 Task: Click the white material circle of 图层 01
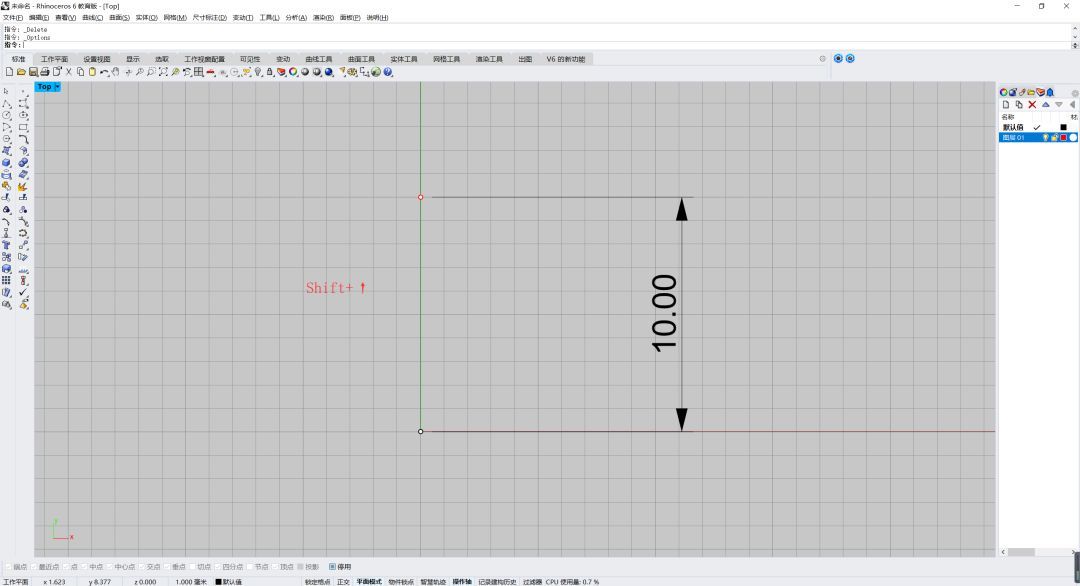[x=1072, y=138]
